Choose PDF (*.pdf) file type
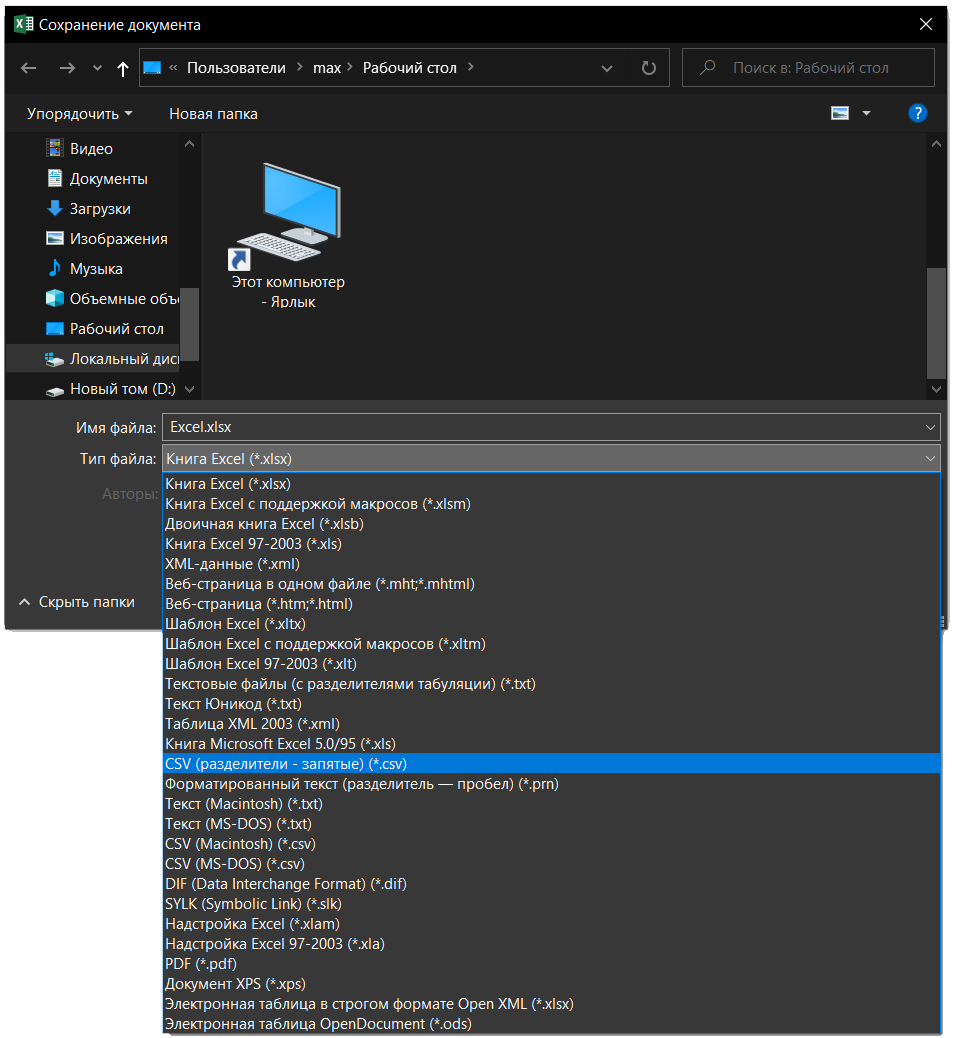The width and height of the screenshot is (954, 1038). coord(551,964)
